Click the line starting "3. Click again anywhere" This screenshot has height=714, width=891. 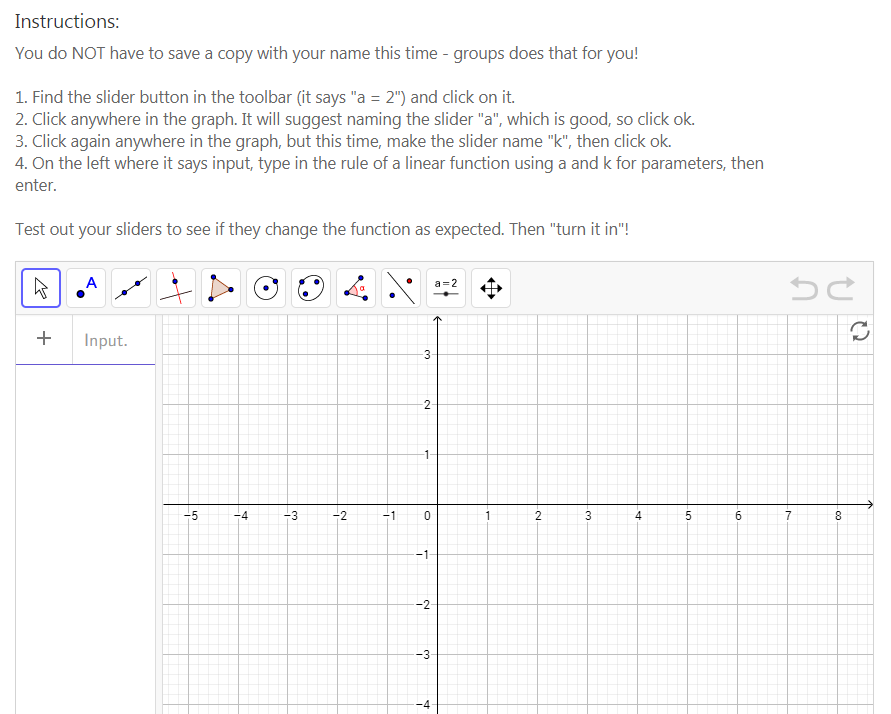(x=343, y=141)
